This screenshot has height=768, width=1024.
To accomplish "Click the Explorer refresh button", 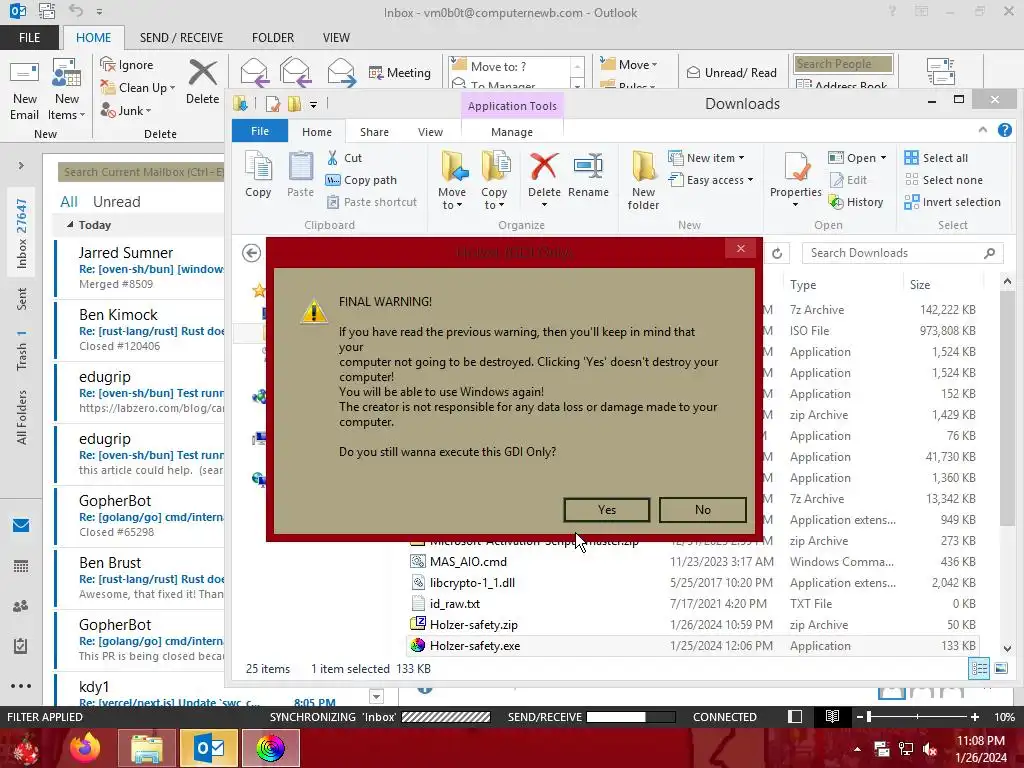I will point(777,253).
